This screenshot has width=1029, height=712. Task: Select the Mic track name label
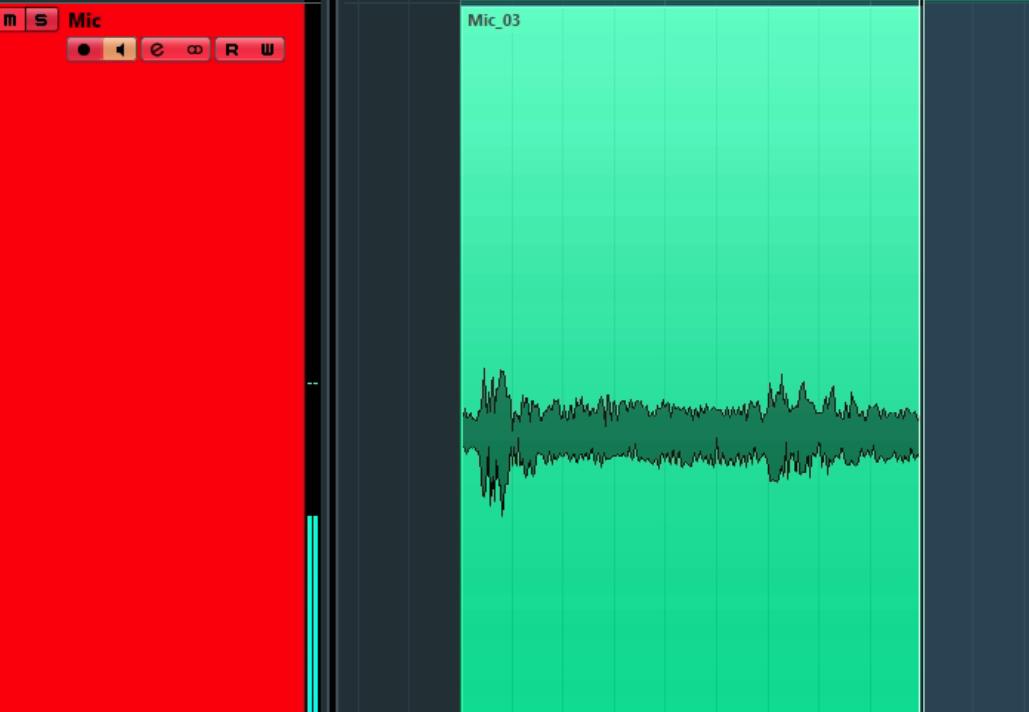coord(84,20)
